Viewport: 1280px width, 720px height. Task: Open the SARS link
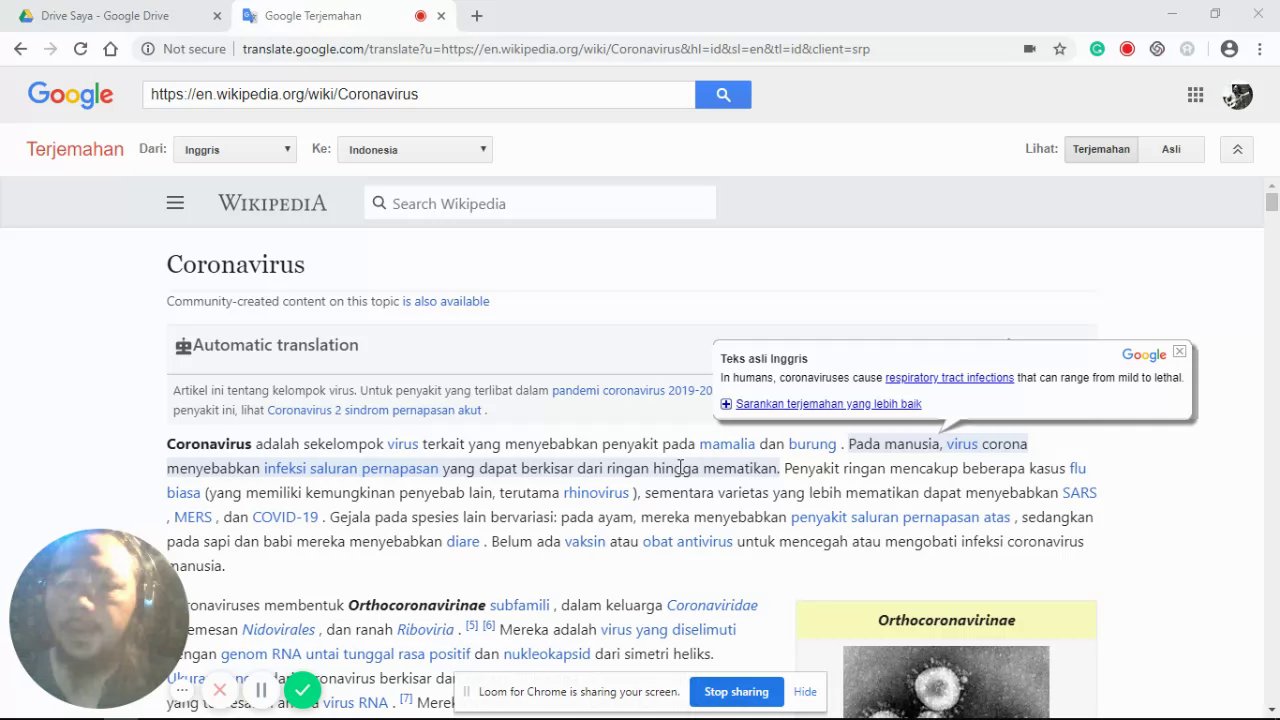point(1079,492)
